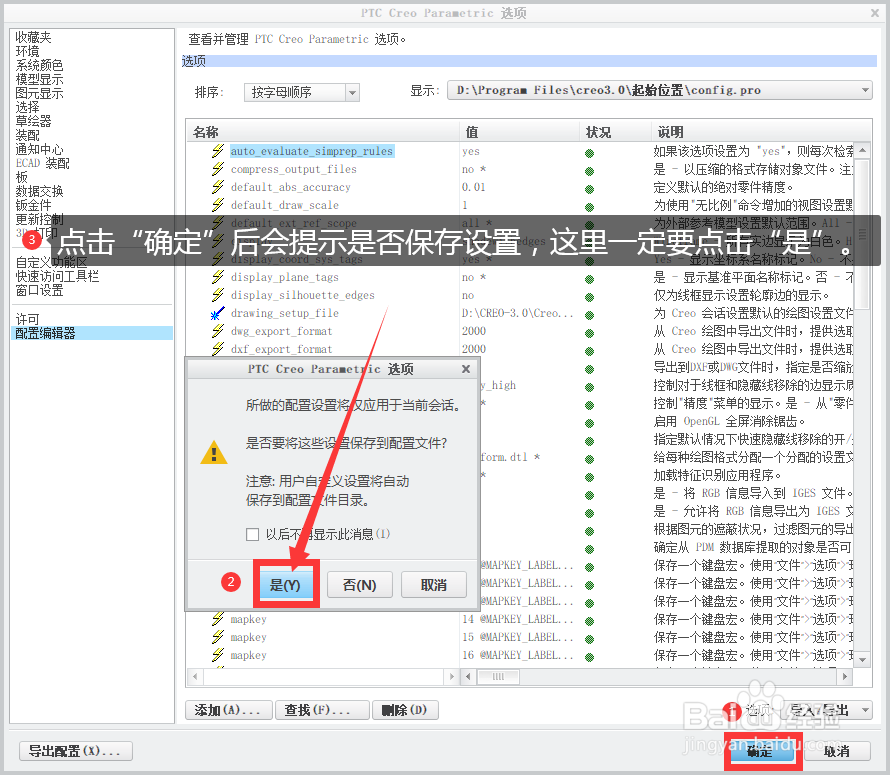Click lightning icon beside auto_evaluate_simprep_rules
Screen dimensions: 890x775
coord(217,151)
